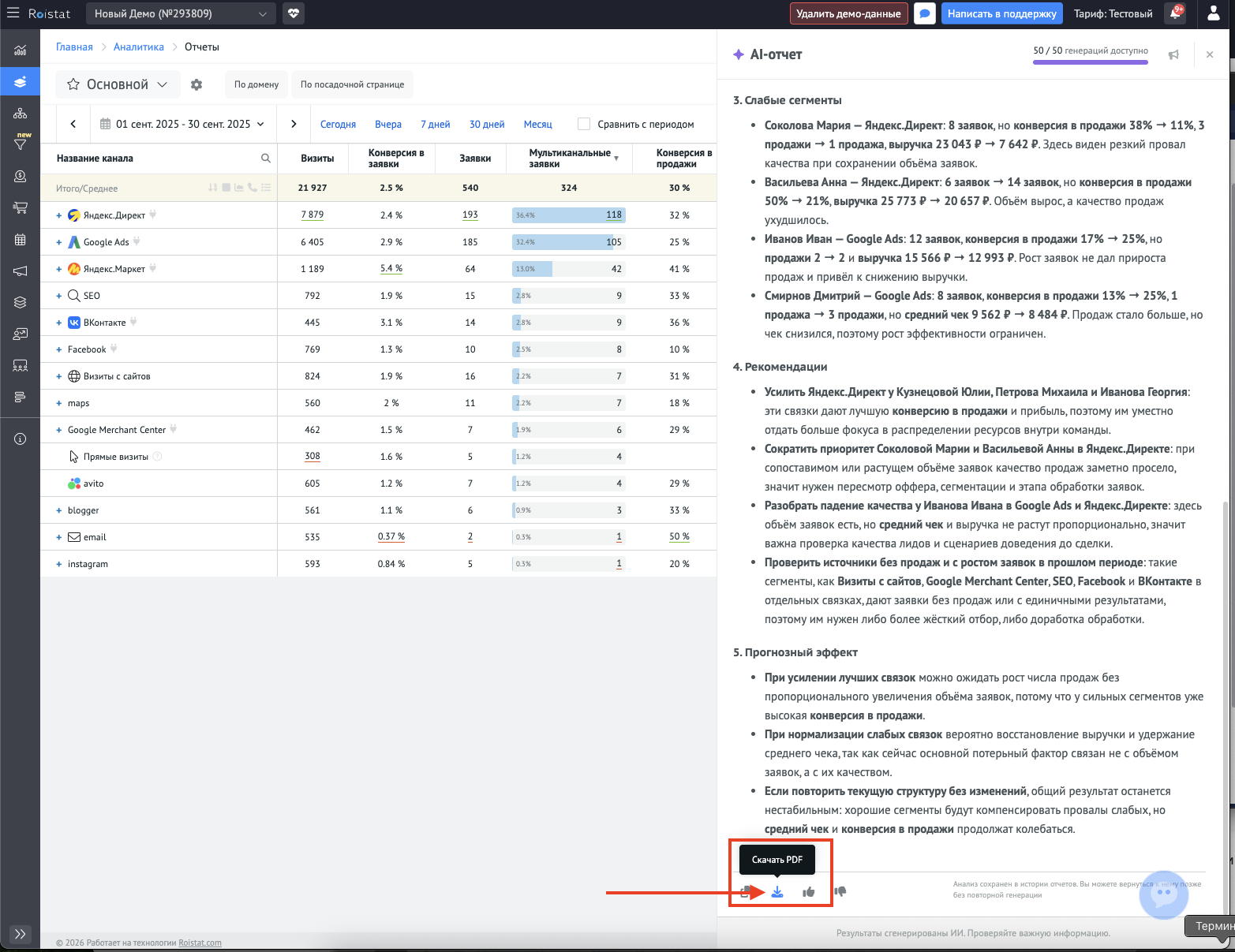The image size is (1235, 952).
Task: Click the heartbeat health icon in top bar
Action: coord(294,13)
